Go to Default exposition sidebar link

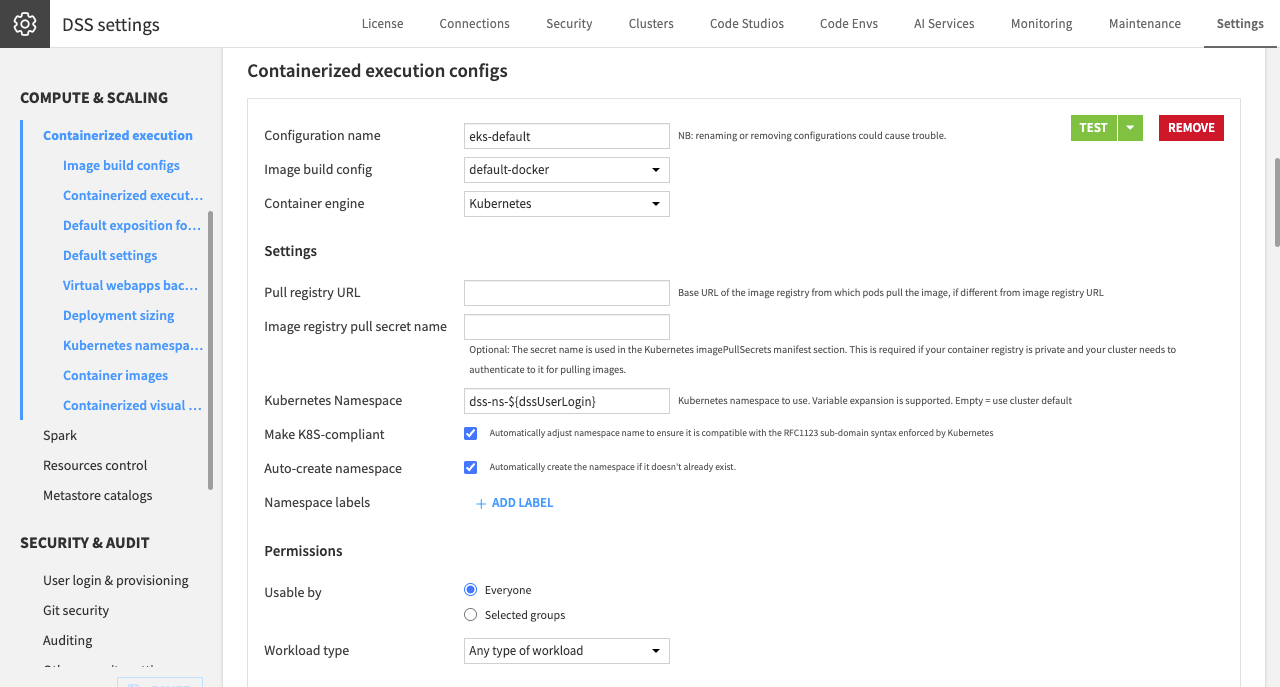(132, 225)
